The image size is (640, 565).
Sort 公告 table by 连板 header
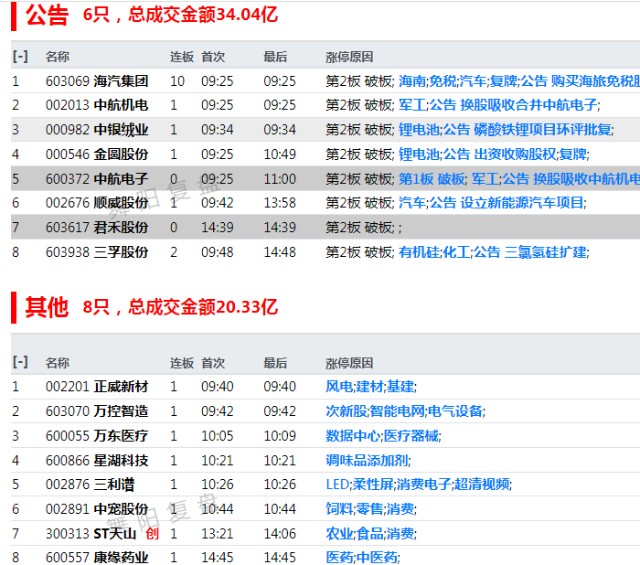pyautogui.click(x=182, y=56)
